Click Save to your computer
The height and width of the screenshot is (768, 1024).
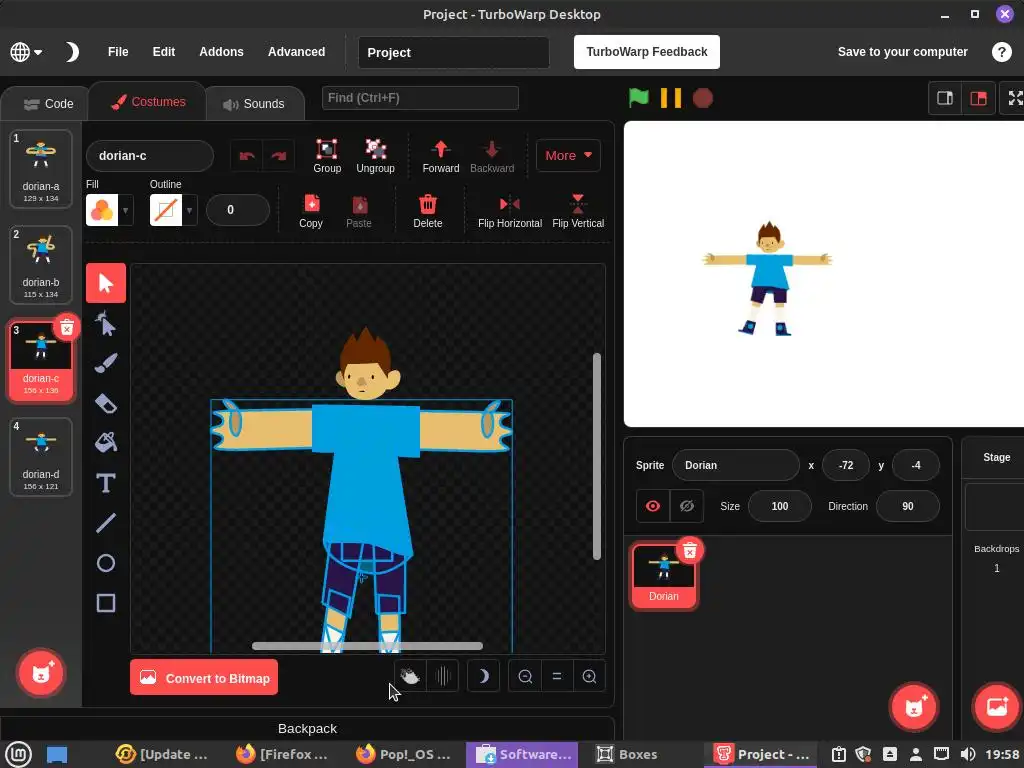pos(903,52)
